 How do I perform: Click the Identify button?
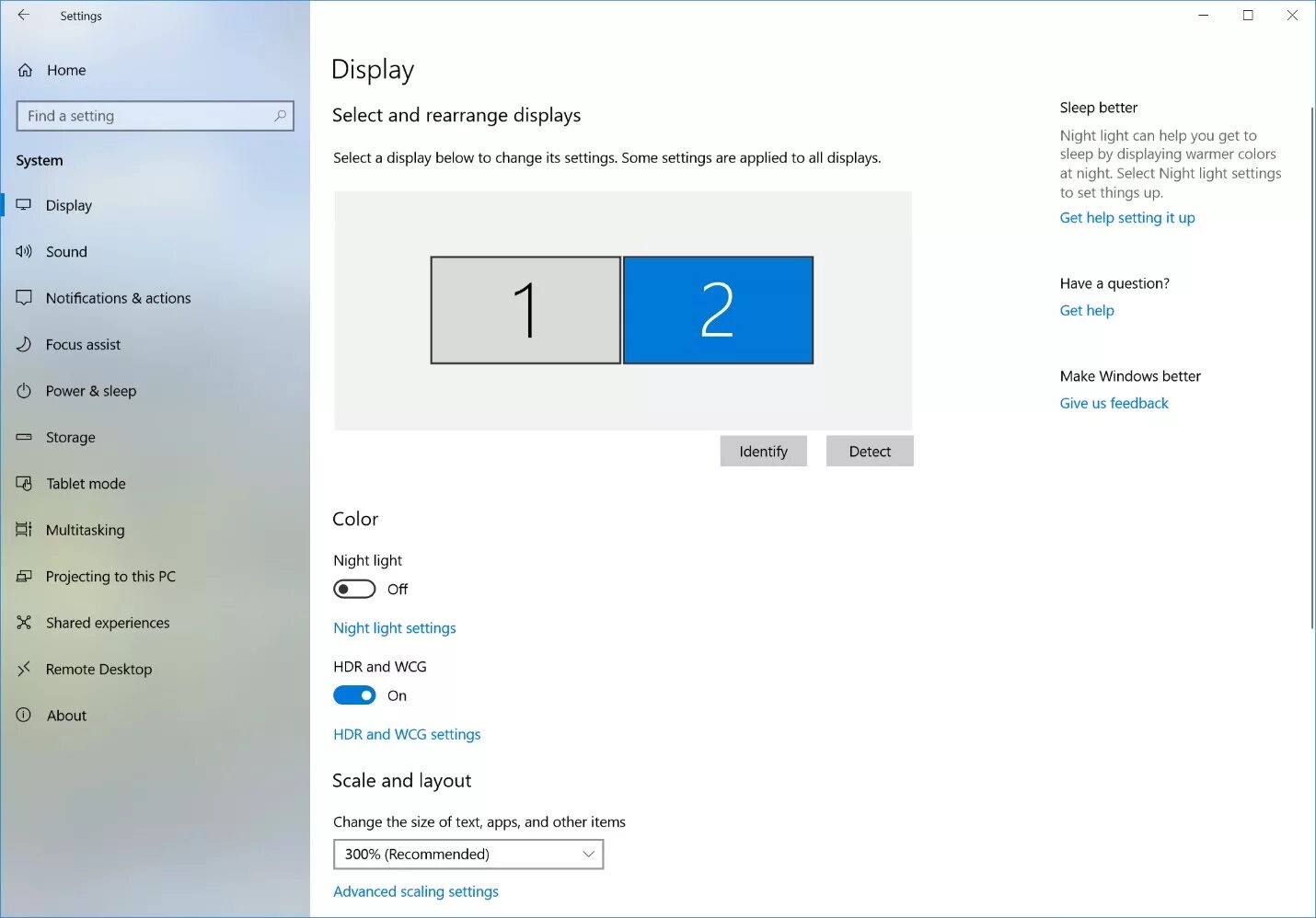point(763,451)
